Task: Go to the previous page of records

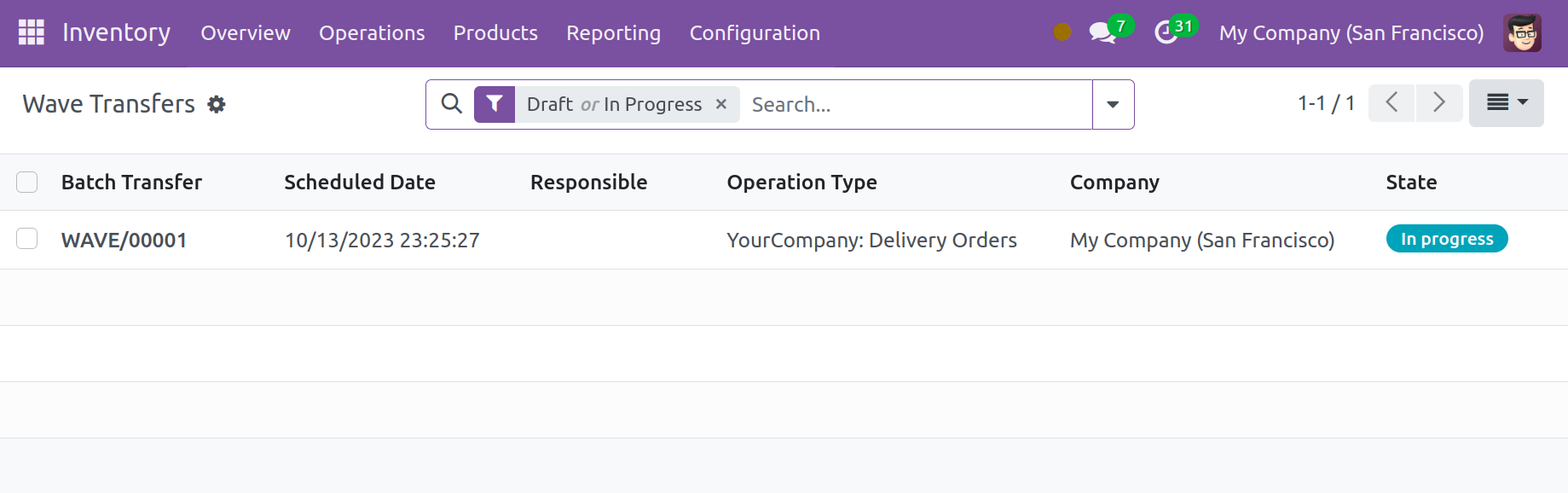Action: pyautogui.click(x=1392, y=103)
